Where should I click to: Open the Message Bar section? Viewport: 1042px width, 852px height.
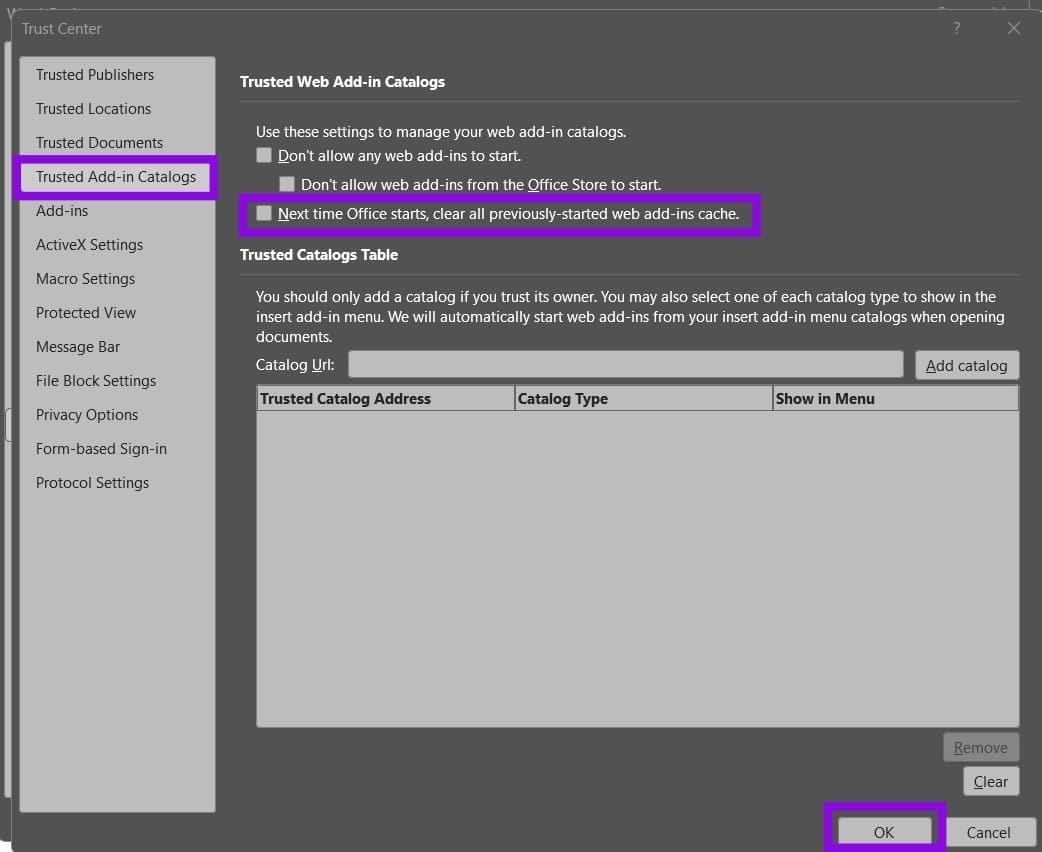click(78, 346)
